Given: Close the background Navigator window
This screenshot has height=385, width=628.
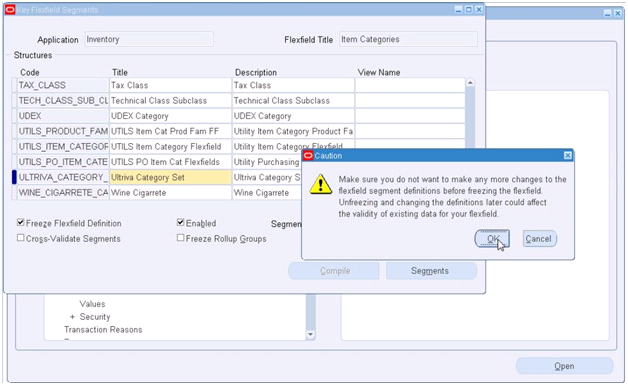Looking at the screenshot, I should 618,14.
